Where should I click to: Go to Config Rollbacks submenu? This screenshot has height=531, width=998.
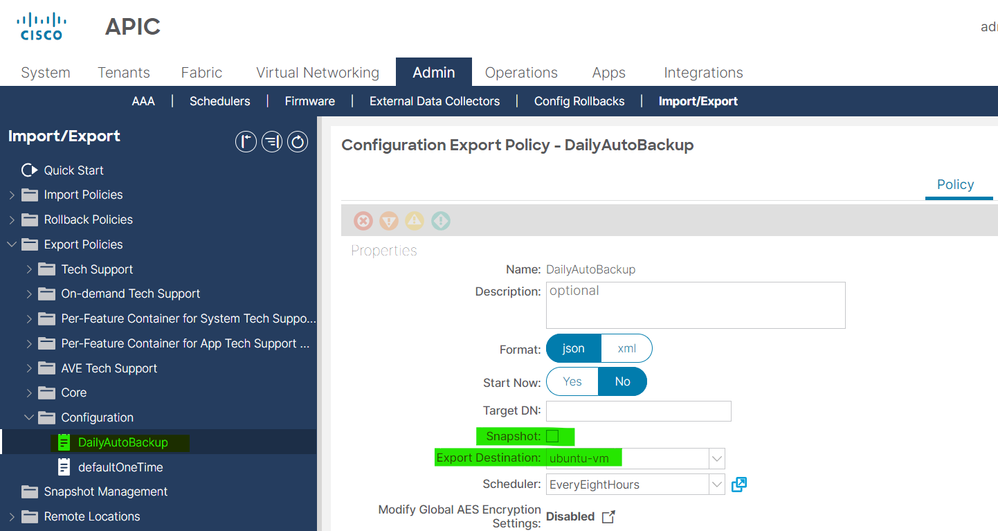click(x=579, y=101)
